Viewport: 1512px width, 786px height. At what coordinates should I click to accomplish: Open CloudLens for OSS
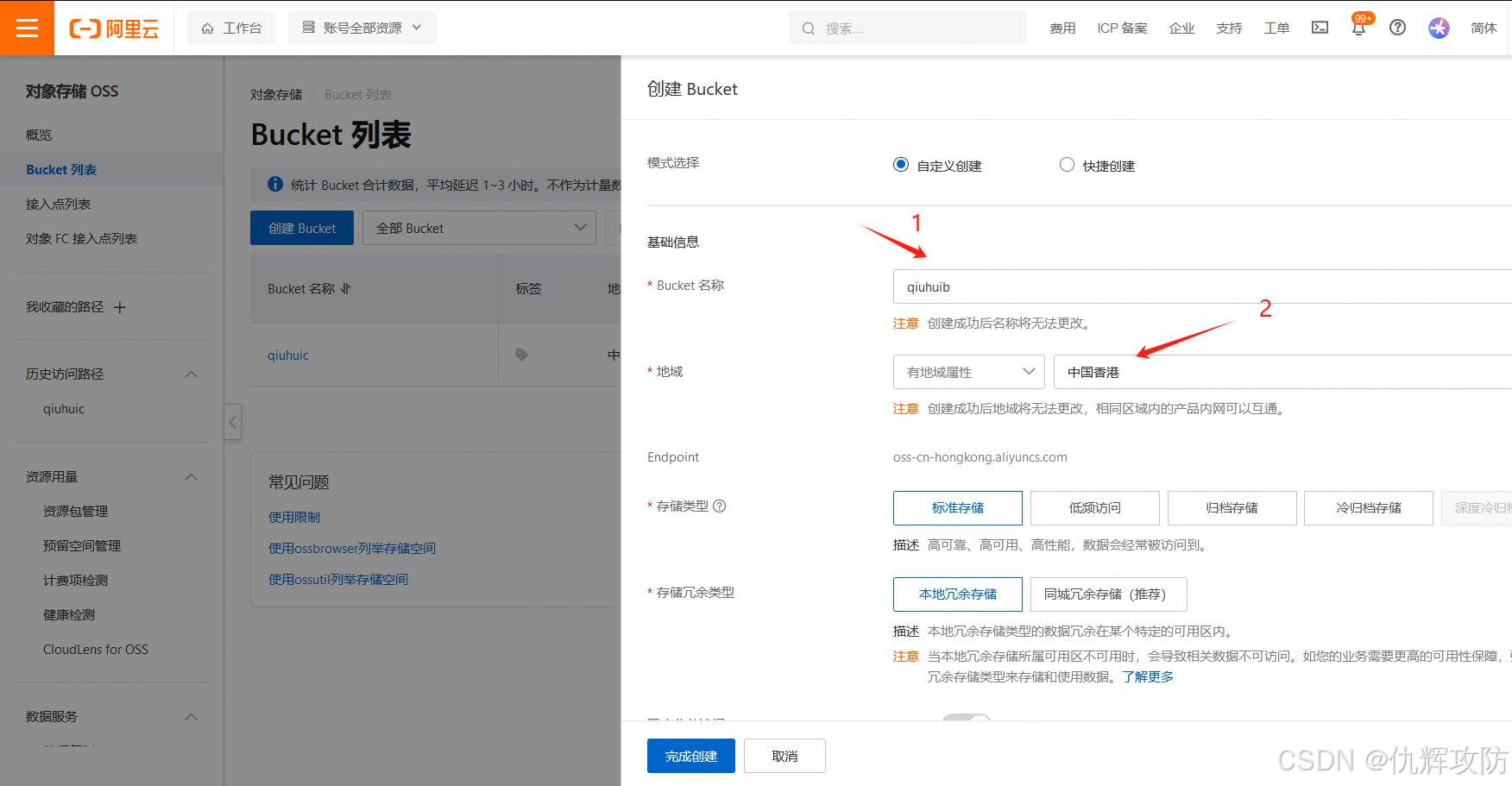96,649
